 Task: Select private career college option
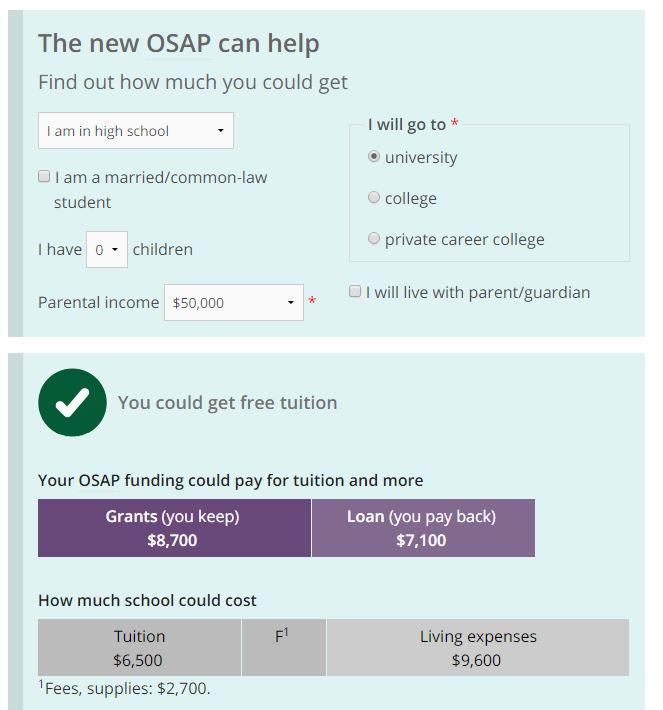coord(374,238)
